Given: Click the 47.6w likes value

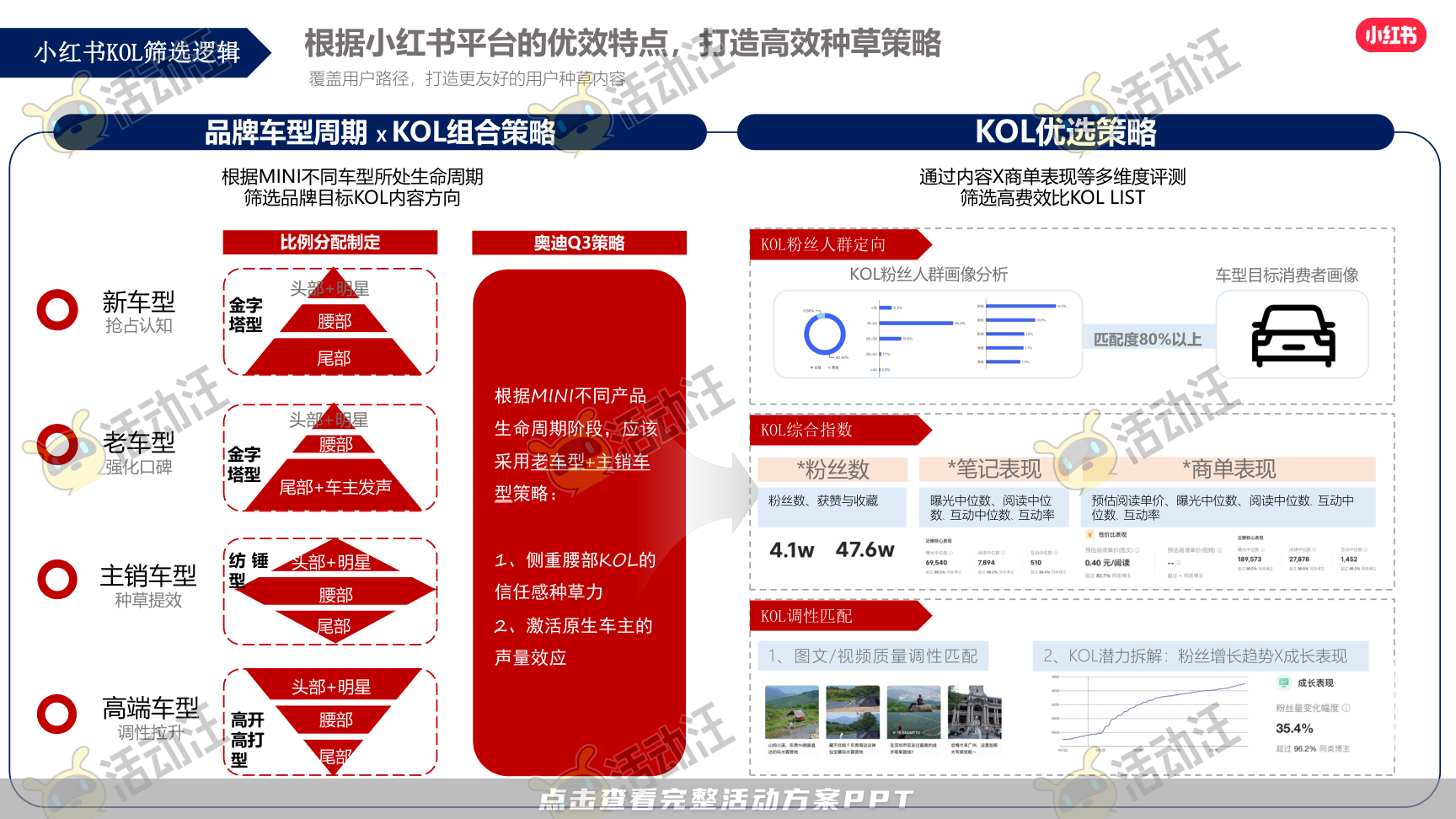Looking at the screenshot, I should (x=865, y=549).
